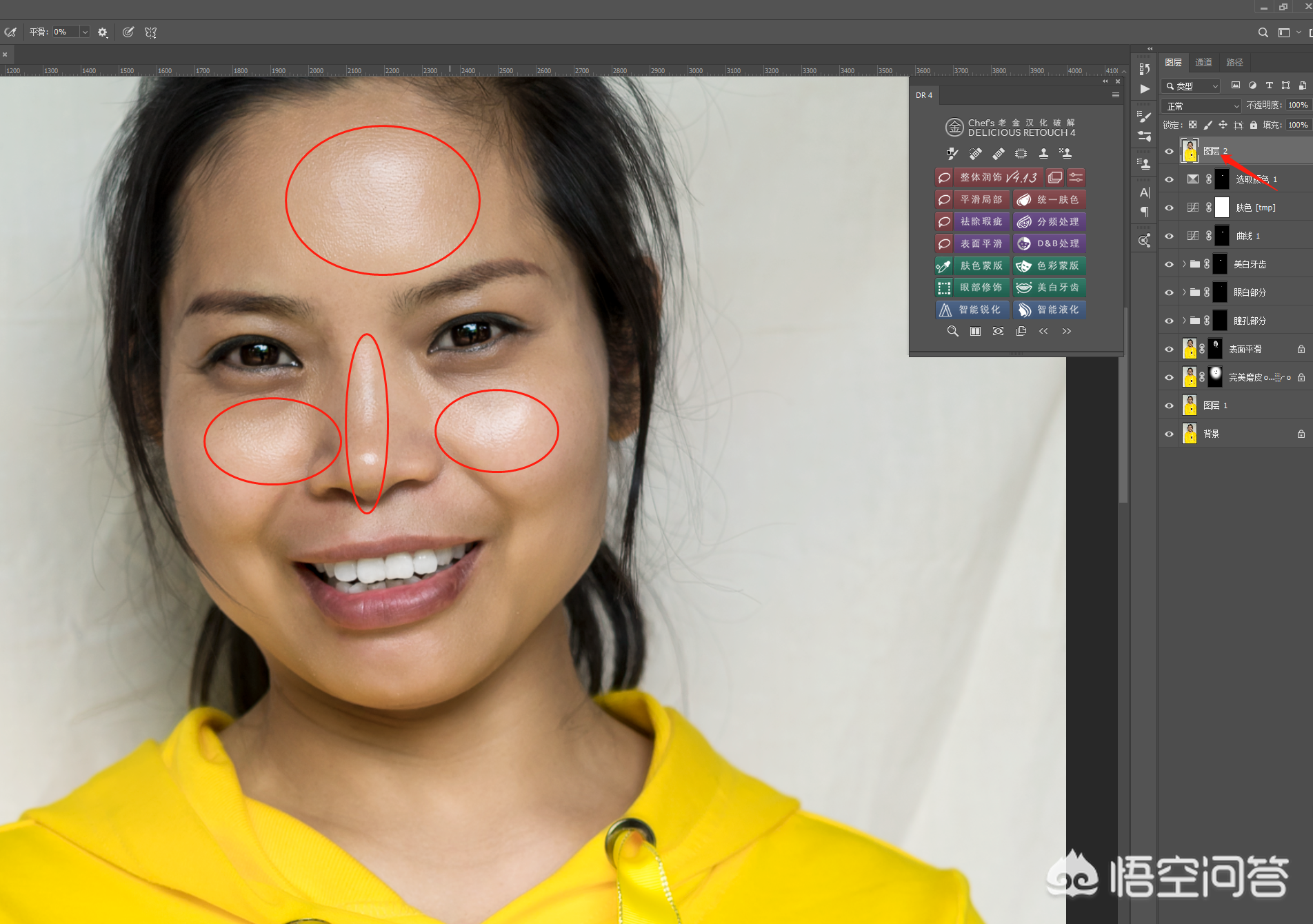The height and width of the screenshot is (924, 1313).
Task: Click the 统一肤色 button
Action: click(1050, 199)
